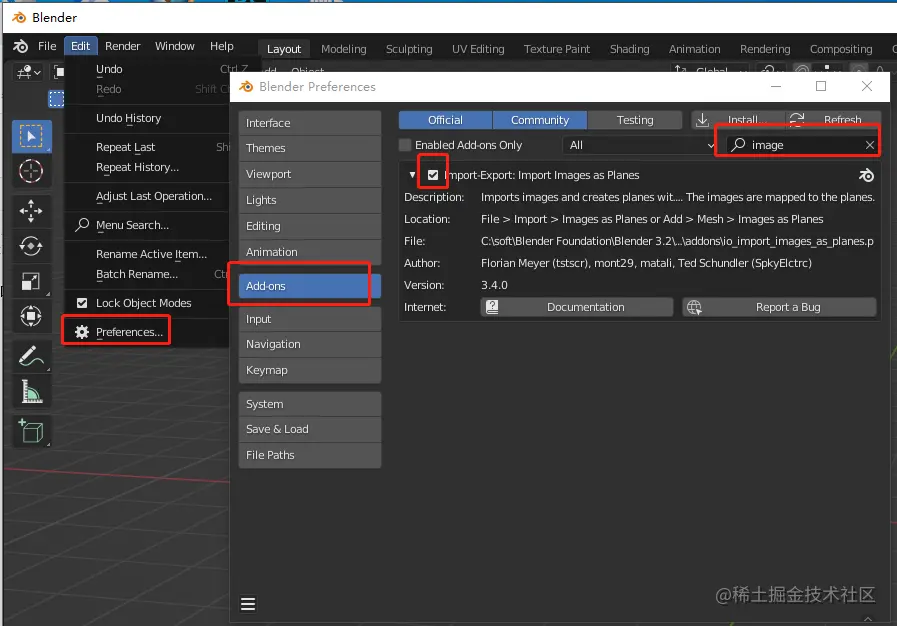Toggle the Community support level filter
Screen dimensions: 897x626
click(539, 120)
